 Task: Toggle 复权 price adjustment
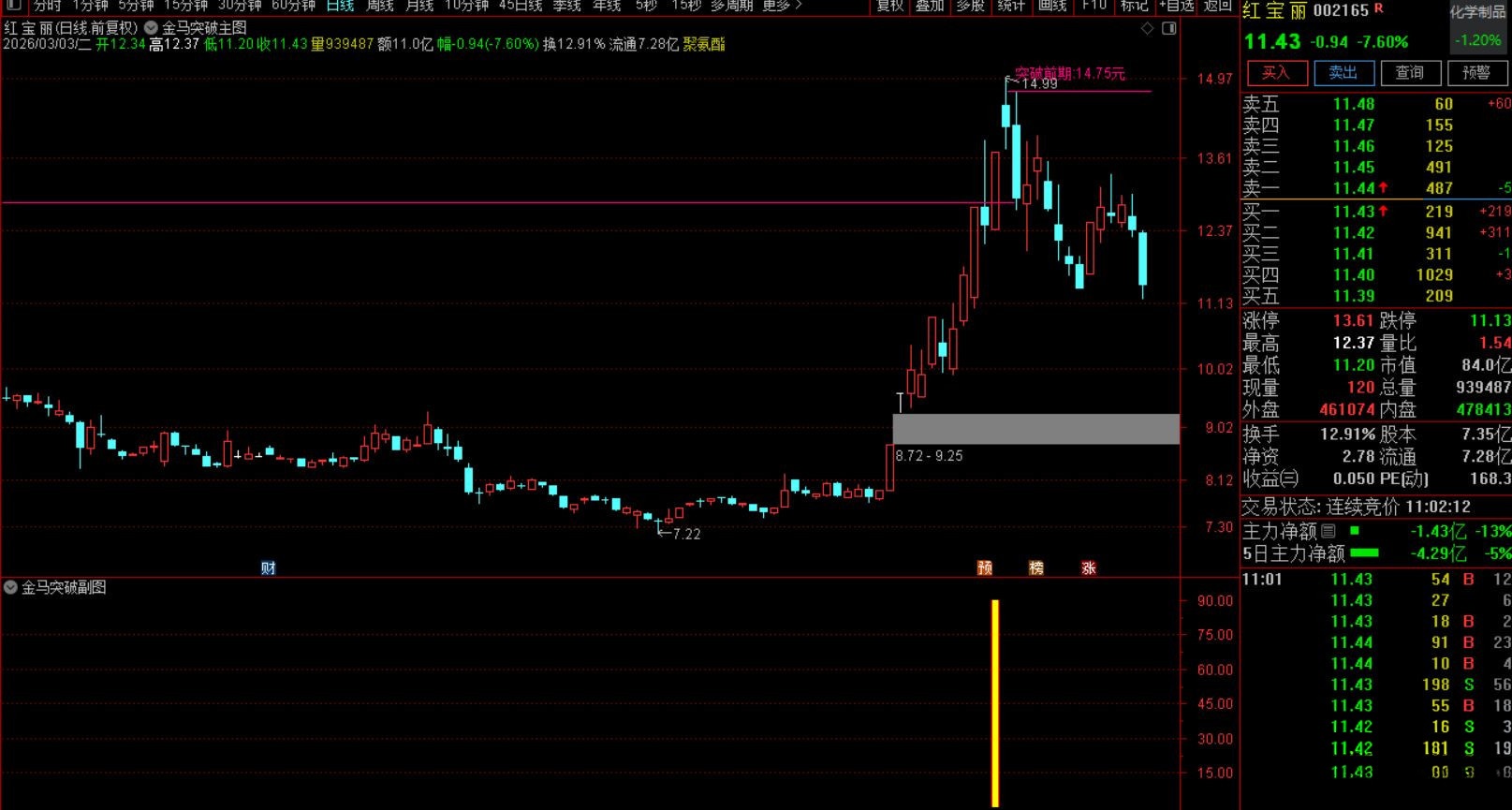pyautogui.click(x=889, y=6)
